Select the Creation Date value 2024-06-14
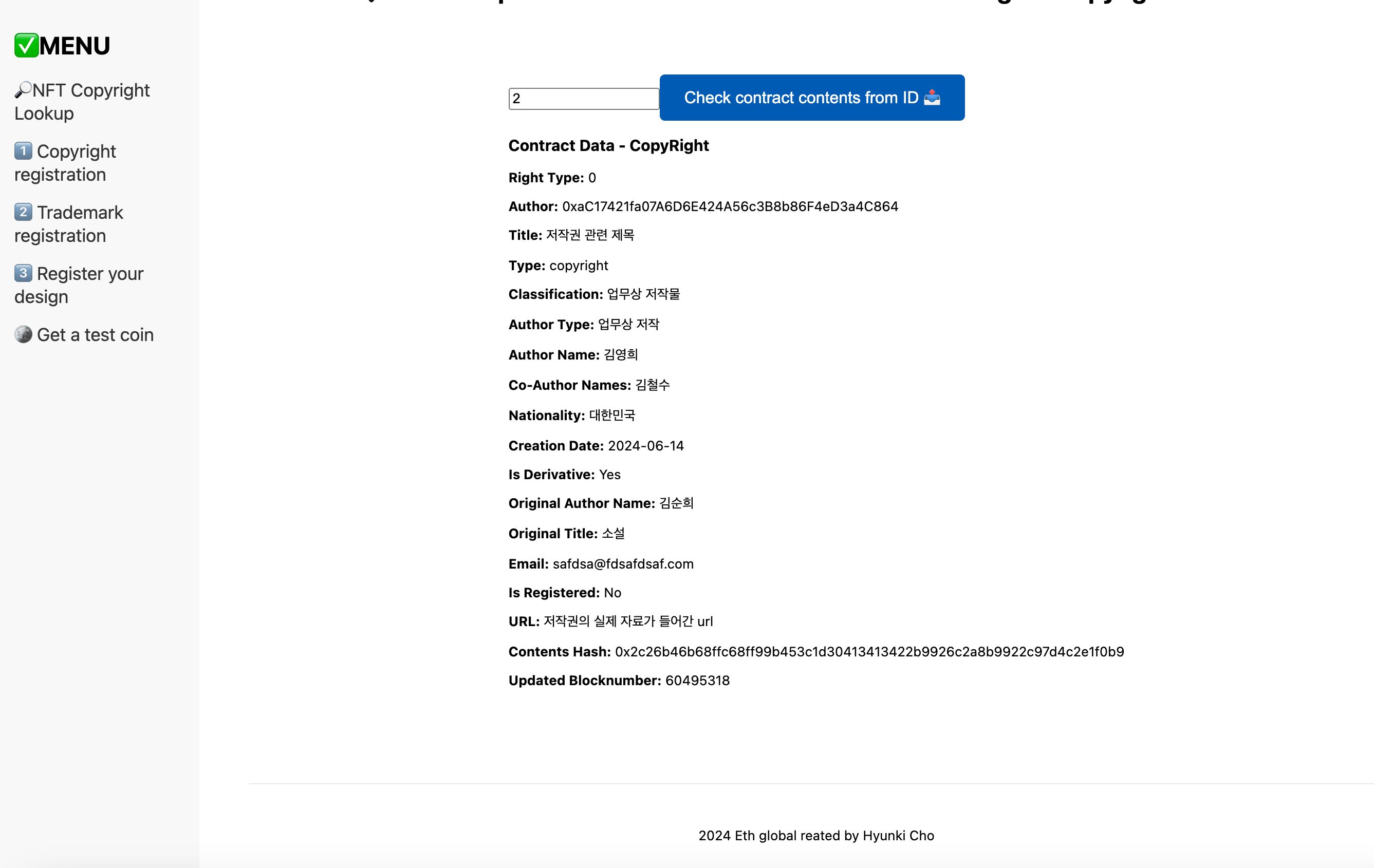Viewport: 1374px width, 868px height. [x=646, y=446]
